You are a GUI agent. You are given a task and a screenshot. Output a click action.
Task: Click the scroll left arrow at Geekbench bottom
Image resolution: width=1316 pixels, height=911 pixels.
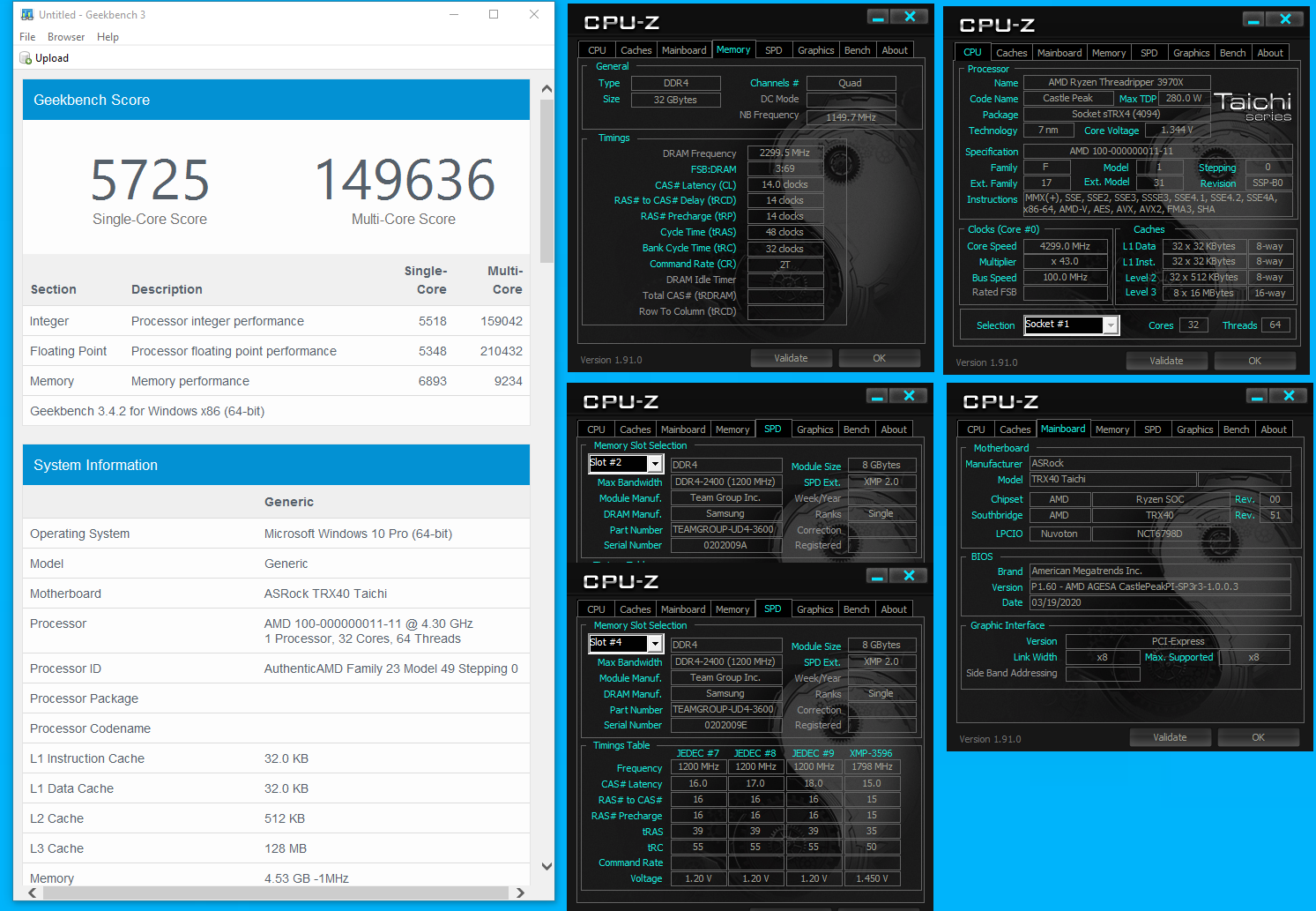[33, 892]
